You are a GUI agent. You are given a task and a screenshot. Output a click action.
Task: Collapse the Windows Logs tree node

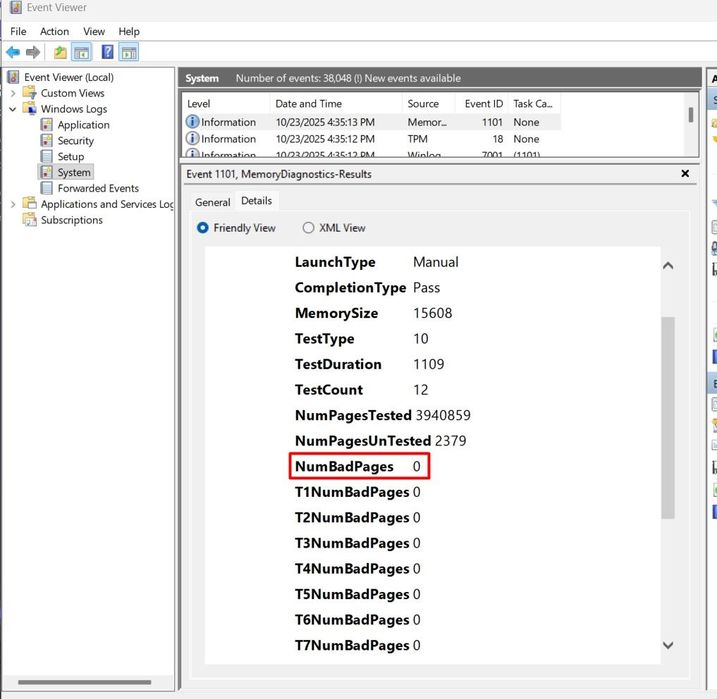pyautogui.click(x=13, y=109)
